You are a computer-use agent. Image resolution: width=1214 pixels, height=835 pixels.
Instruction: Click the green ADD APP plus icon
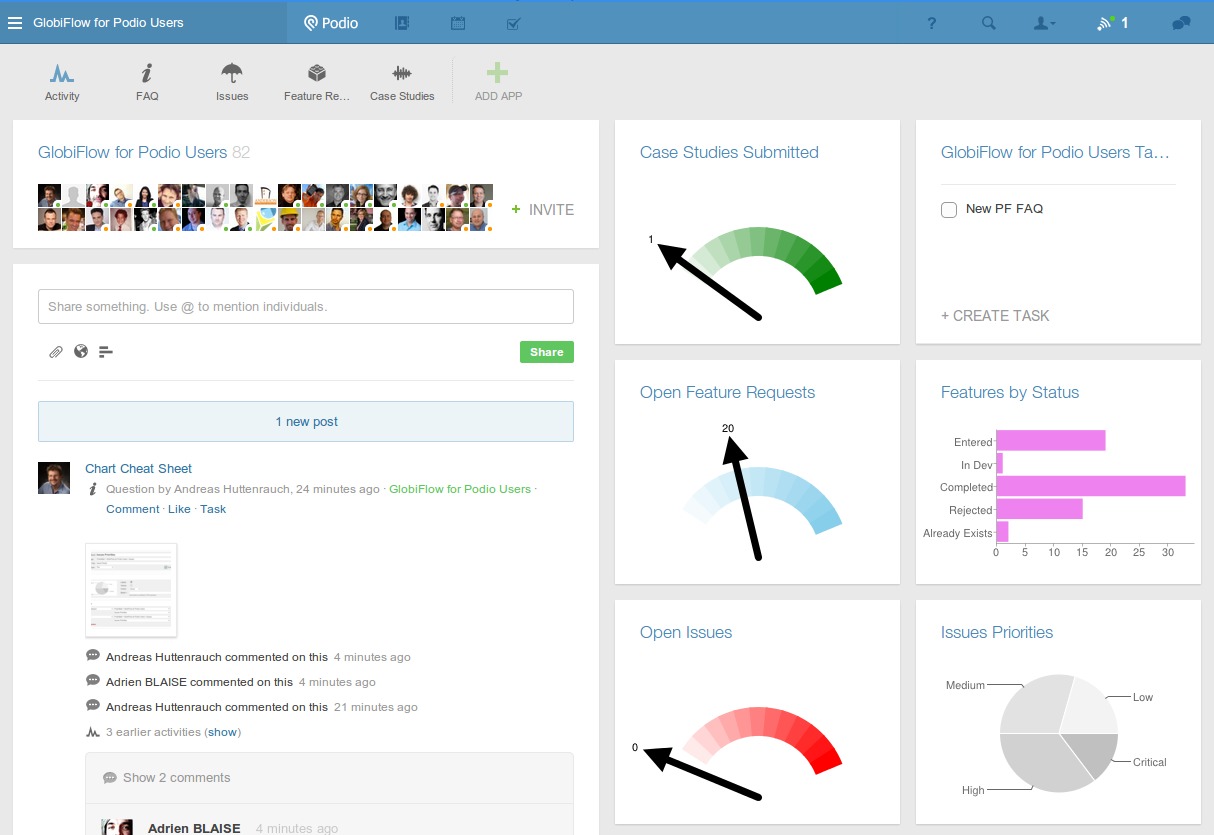496,71
